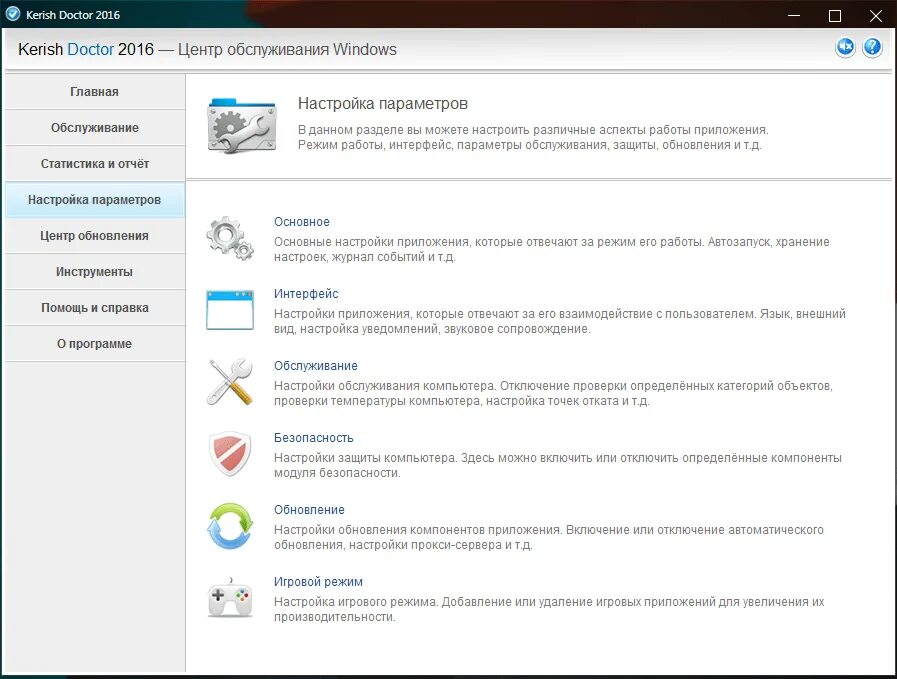Select Настройка параметров sidebar item
897x679 pixels.
click(95, 200)
